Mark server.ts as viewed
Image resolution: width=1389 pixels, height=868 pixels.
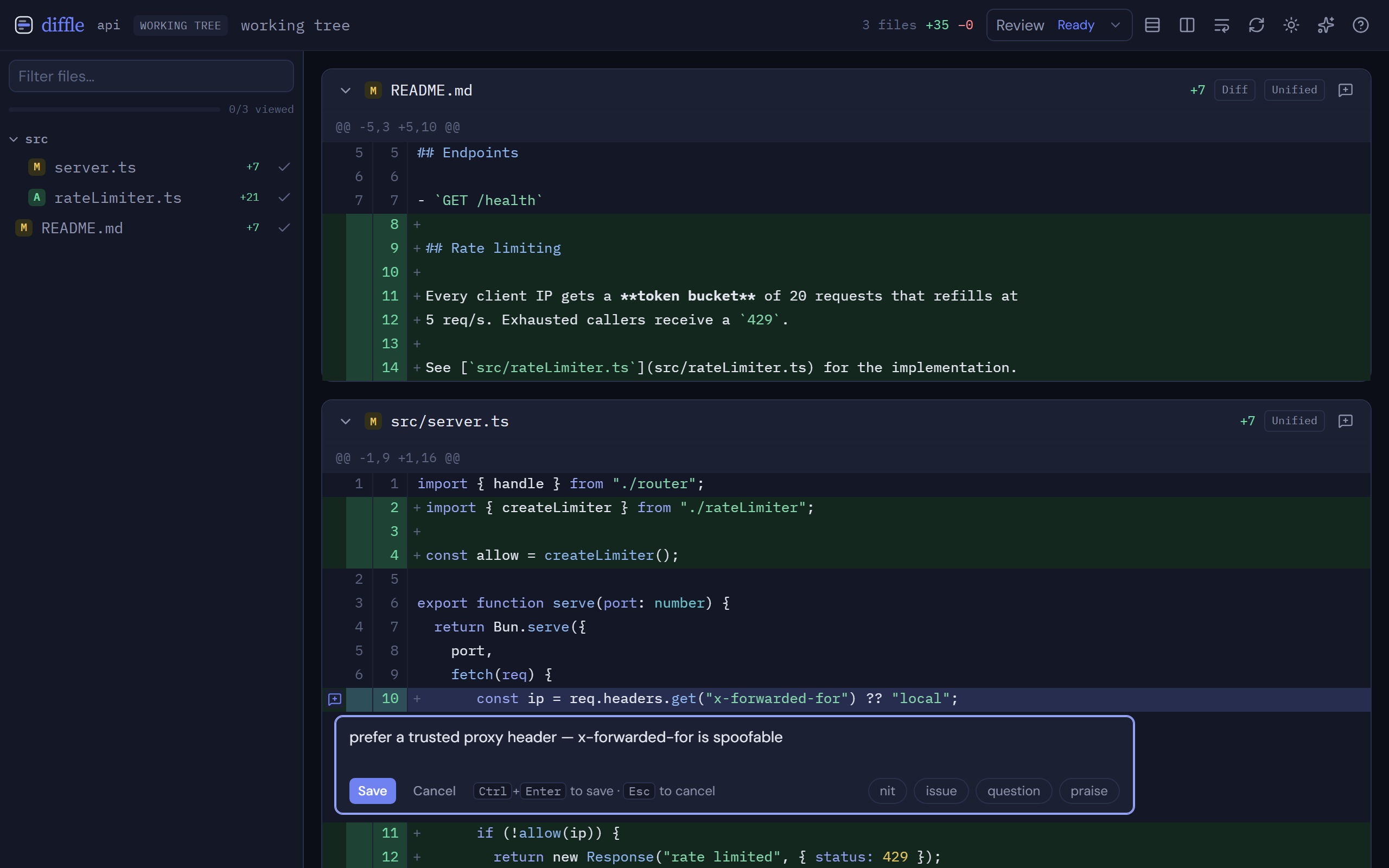[x=284, y=167]
